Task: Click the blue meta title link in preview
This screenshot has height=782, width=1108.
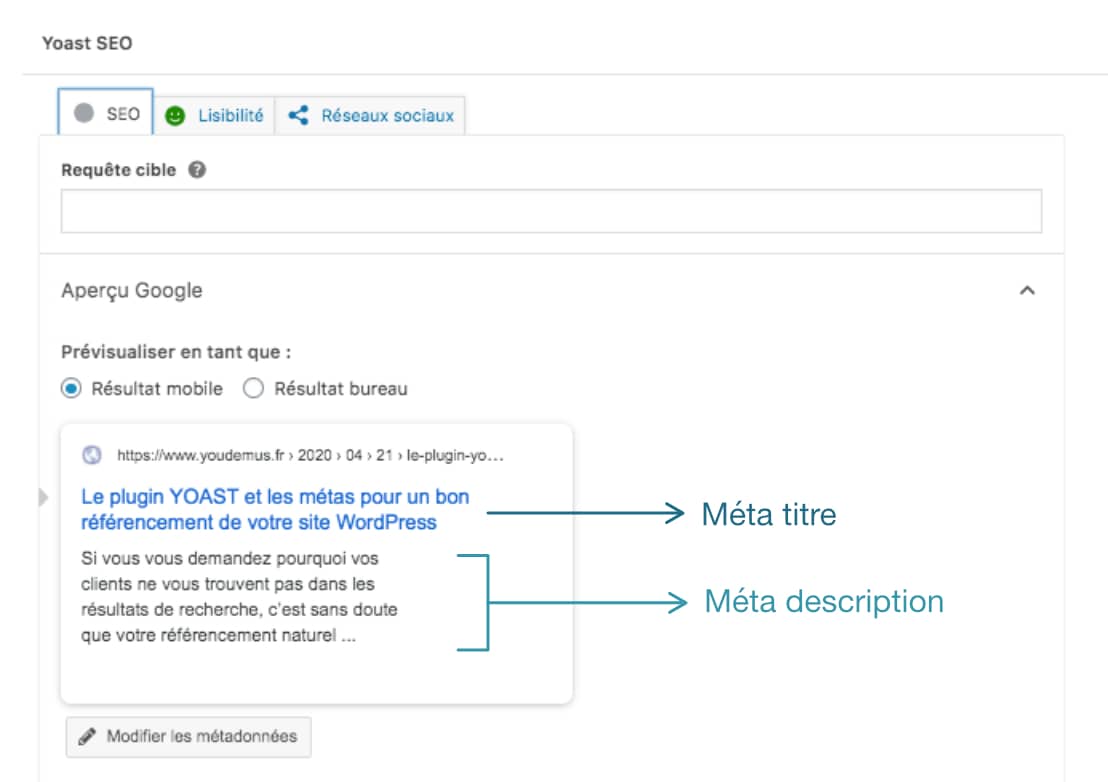Action: [x=274, y=509]
